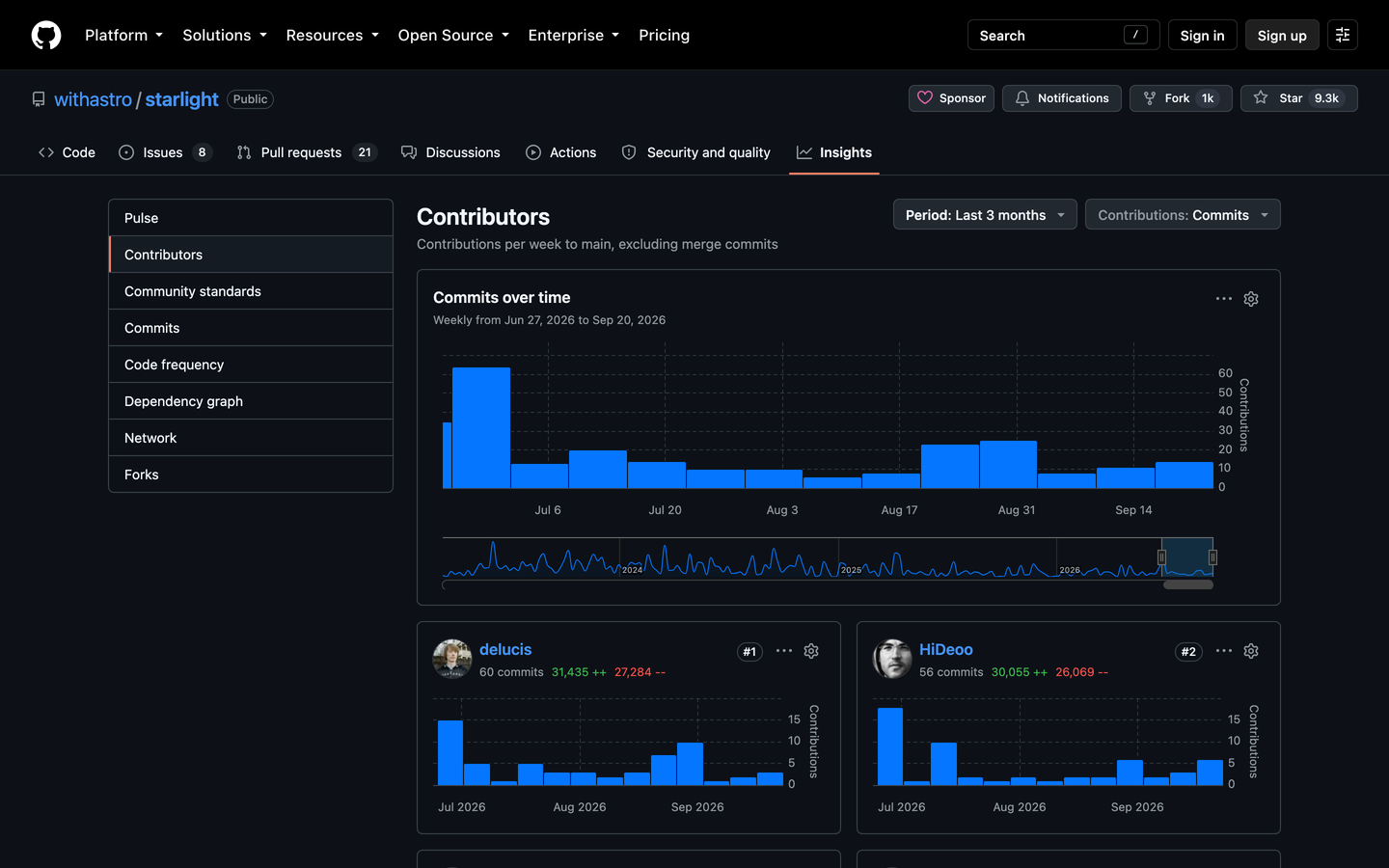Open the Actions tab

point(561,152)
